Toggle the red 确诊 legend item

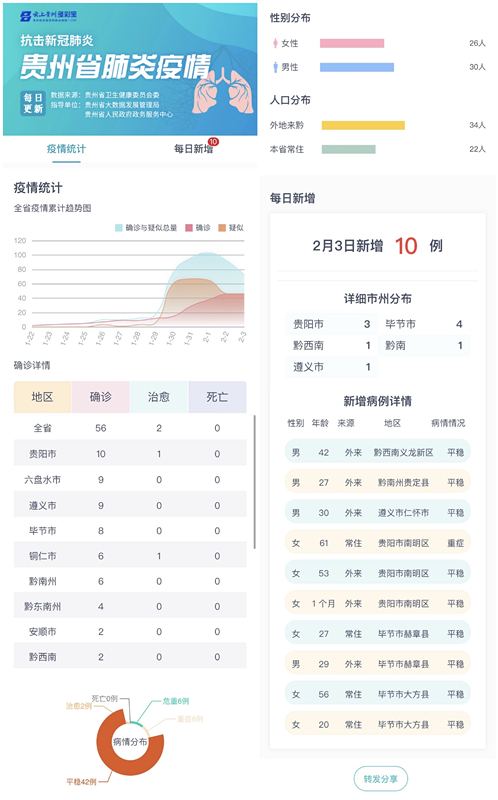(x=197, y=228)
